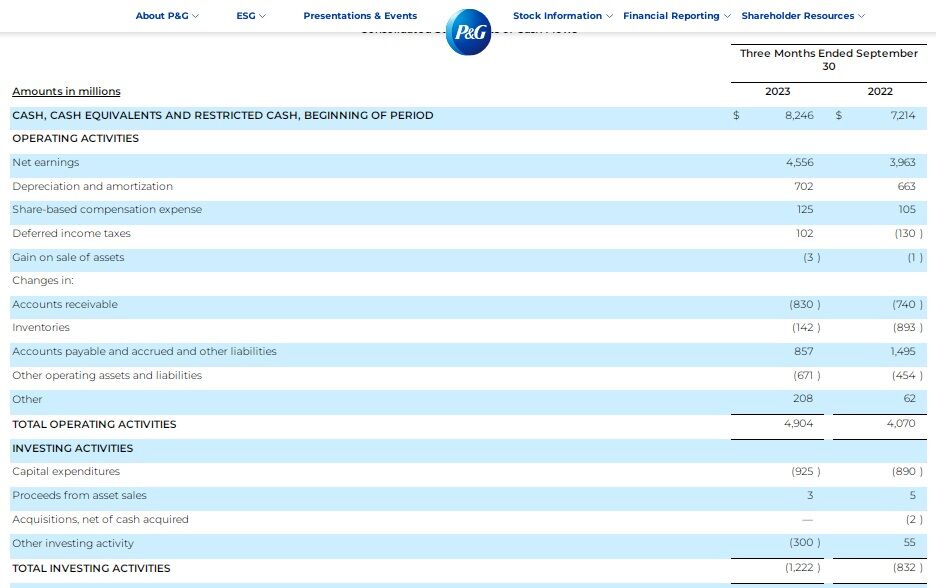Open the Stock Information menu

coord(557,16)
